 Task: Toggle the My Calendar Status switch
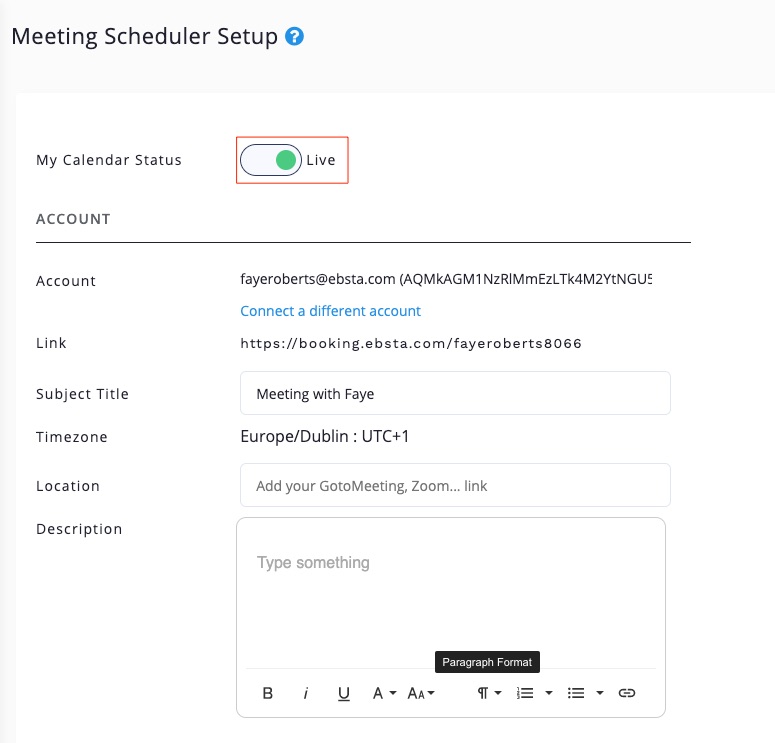[272, 160]
